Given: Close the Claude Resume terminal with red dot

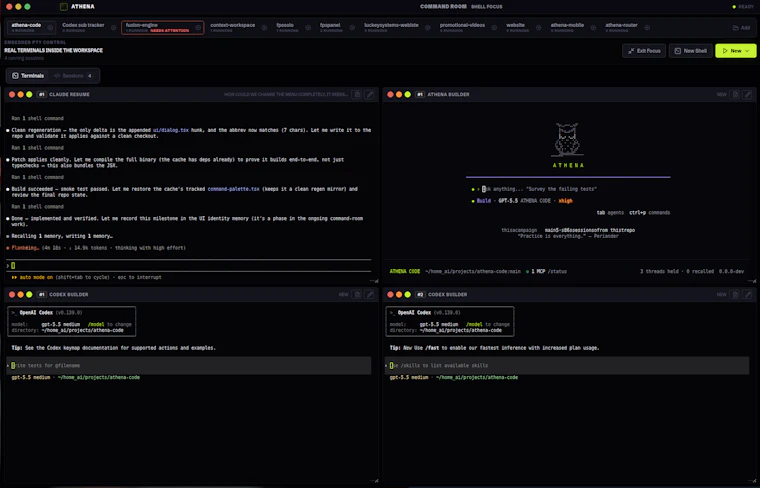Looking at the screenshot, I should click(x=12, y=94).
